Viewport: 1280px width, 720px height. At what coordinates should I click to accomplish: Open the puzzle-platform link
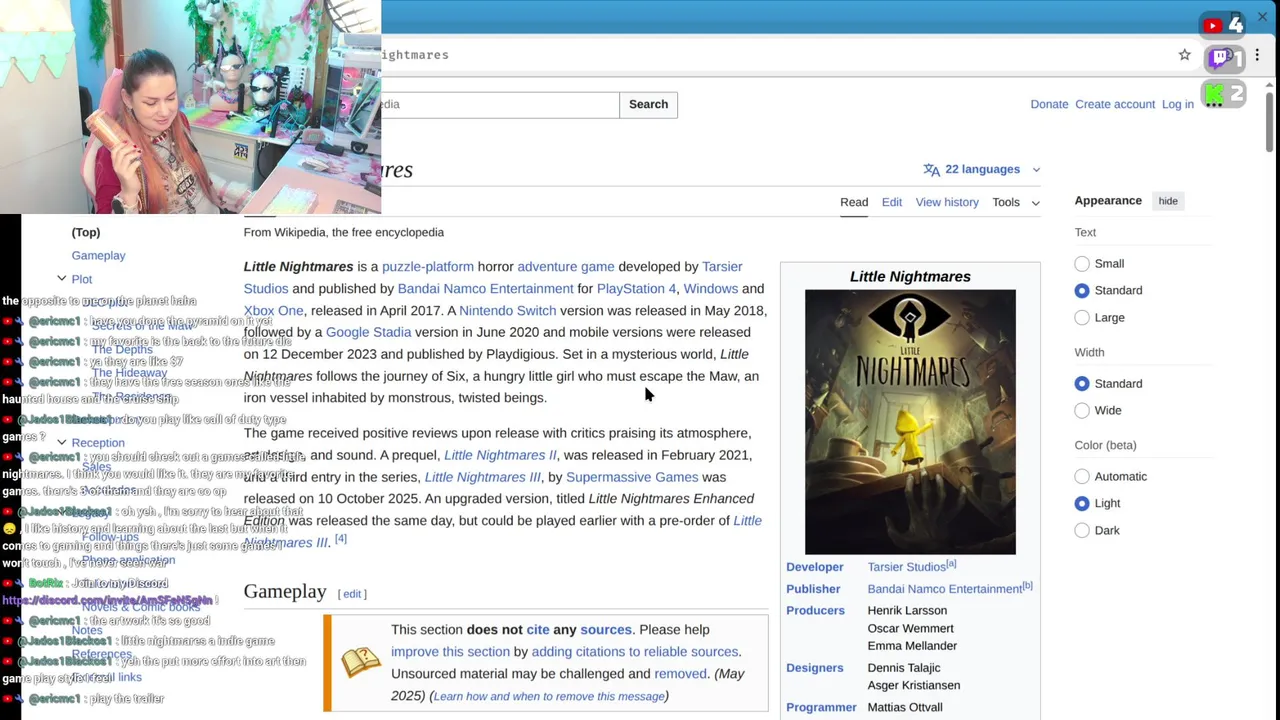[x=428, y=267]
